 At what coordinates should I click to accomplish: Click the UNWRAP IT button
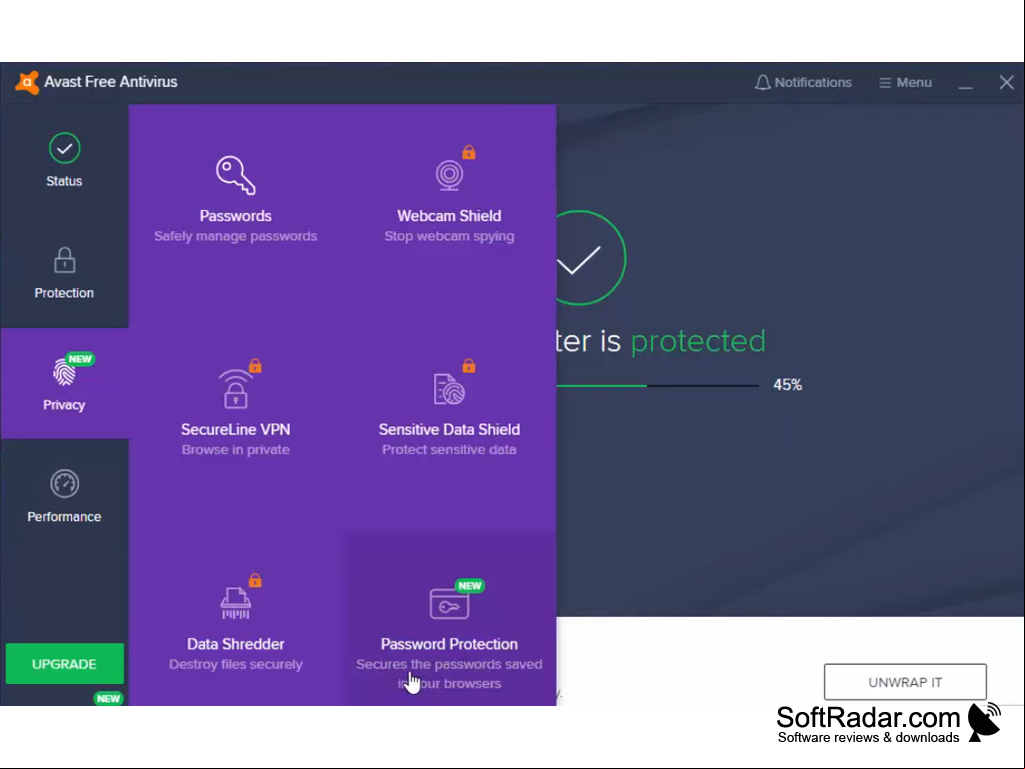point(905,682)
